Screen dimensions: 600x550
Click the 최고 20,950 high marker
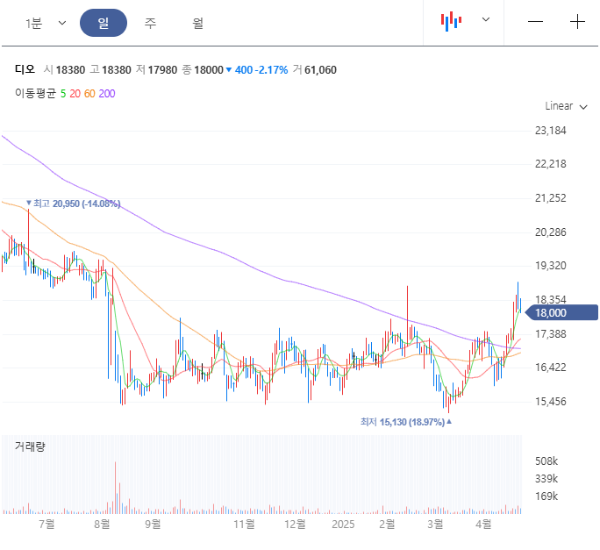point(73,203)
